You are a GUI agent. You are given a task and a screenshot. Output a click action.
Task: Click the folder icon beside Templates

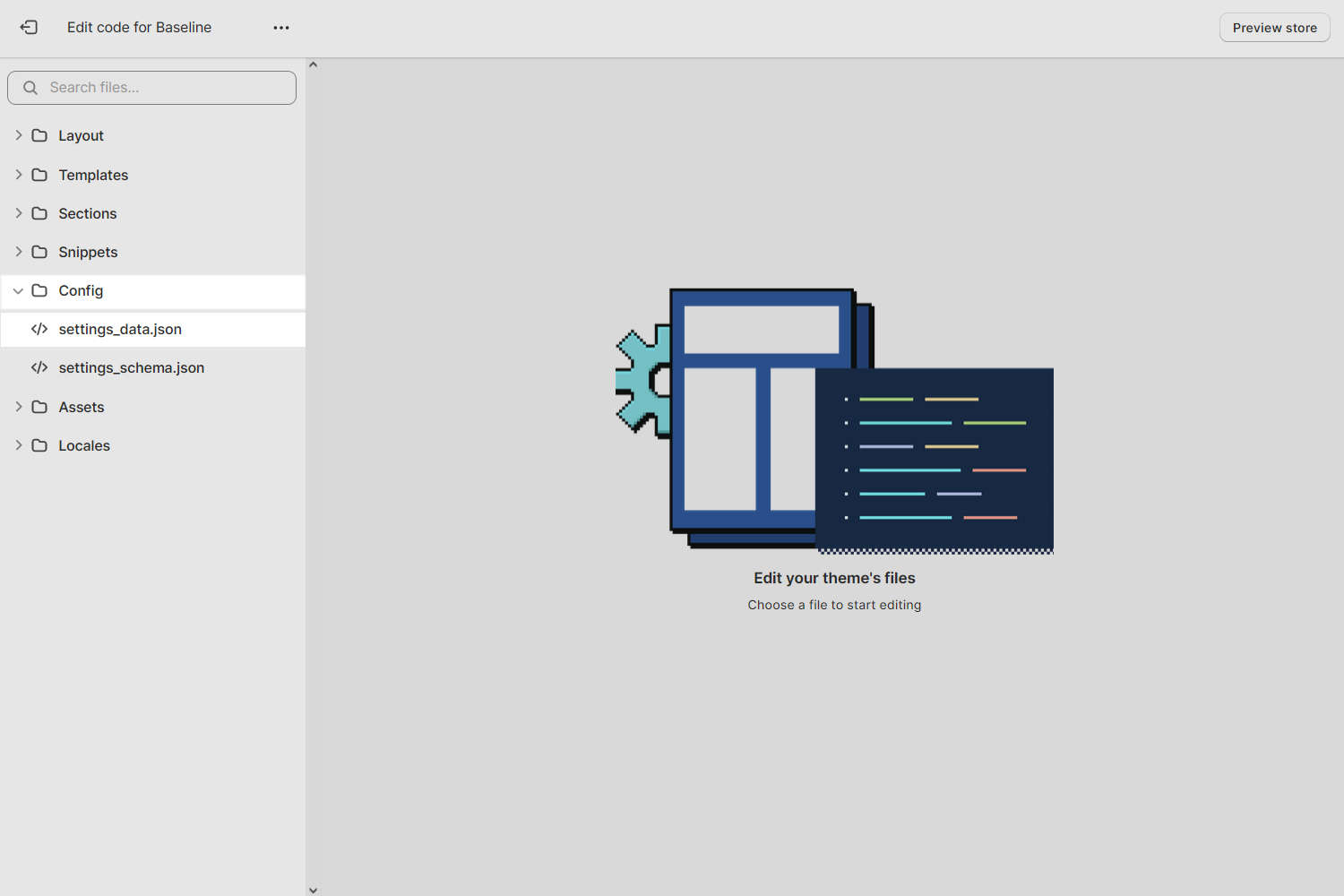click(x=39, y=175)
